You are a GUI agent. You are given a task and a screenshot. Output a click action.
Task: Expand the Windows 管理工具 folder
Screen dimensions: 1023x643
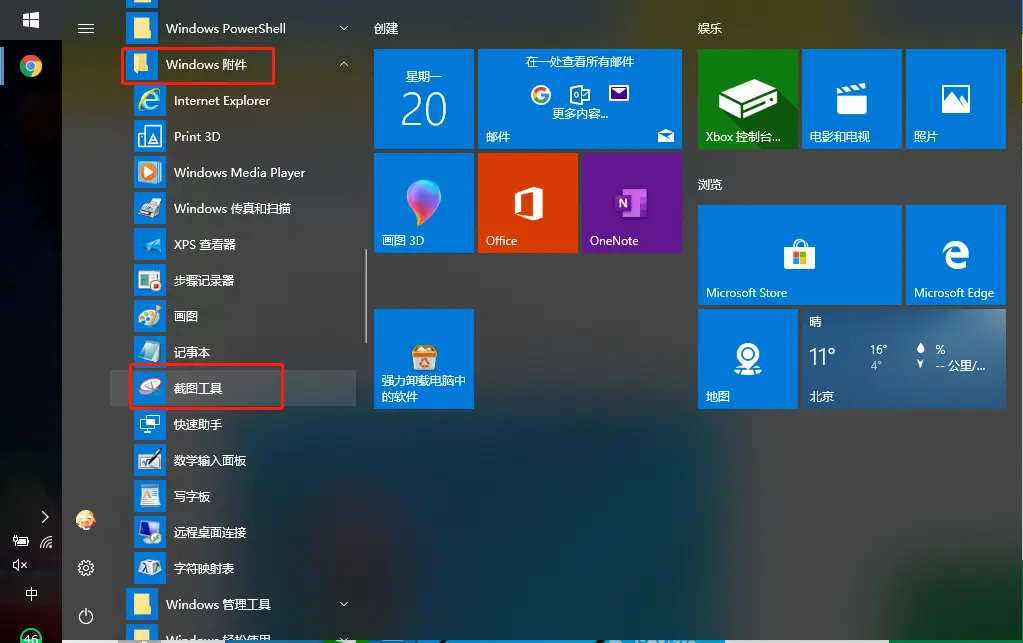click(x=344, y=604)
